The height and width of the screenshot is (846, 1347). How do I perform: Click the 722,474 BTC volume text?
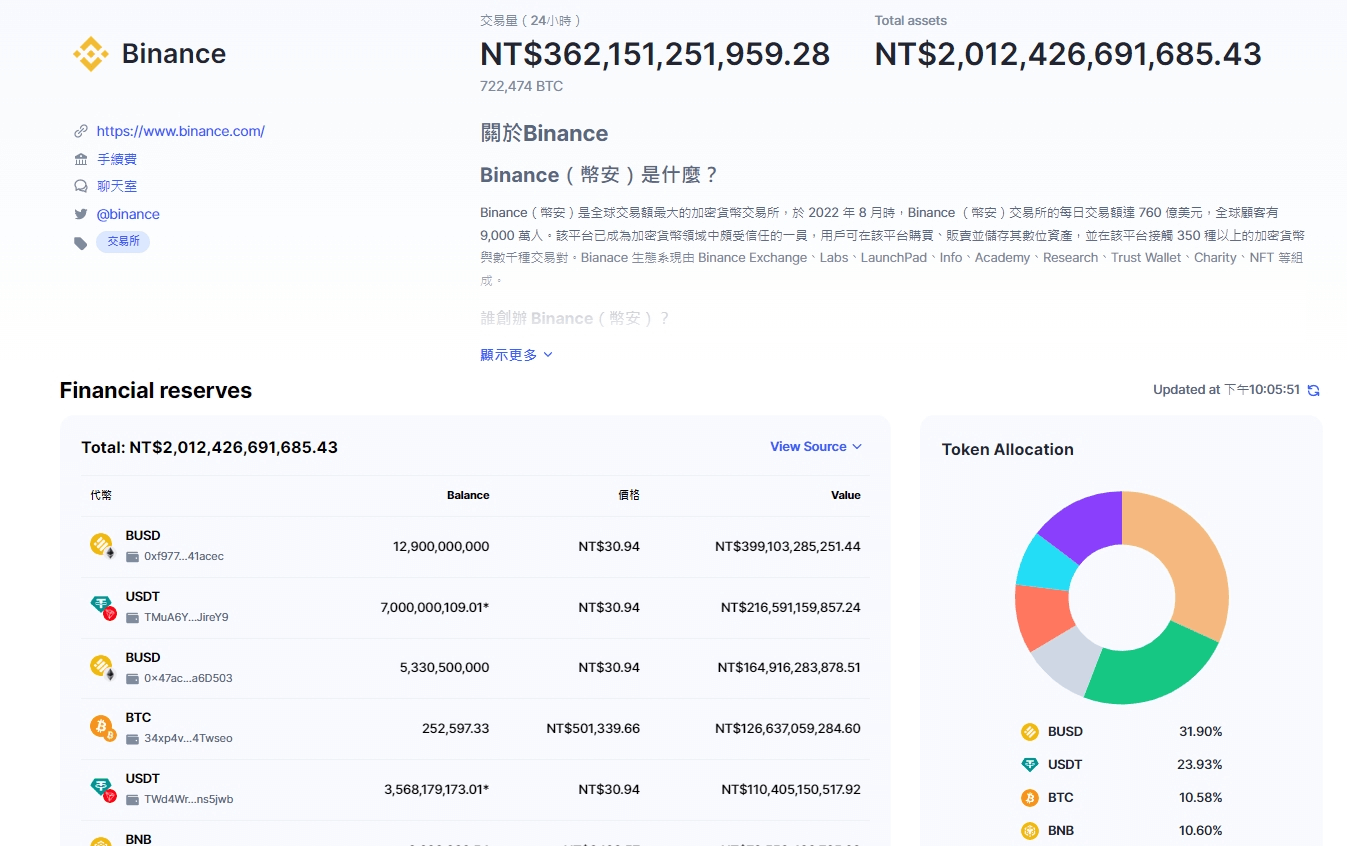521,86
